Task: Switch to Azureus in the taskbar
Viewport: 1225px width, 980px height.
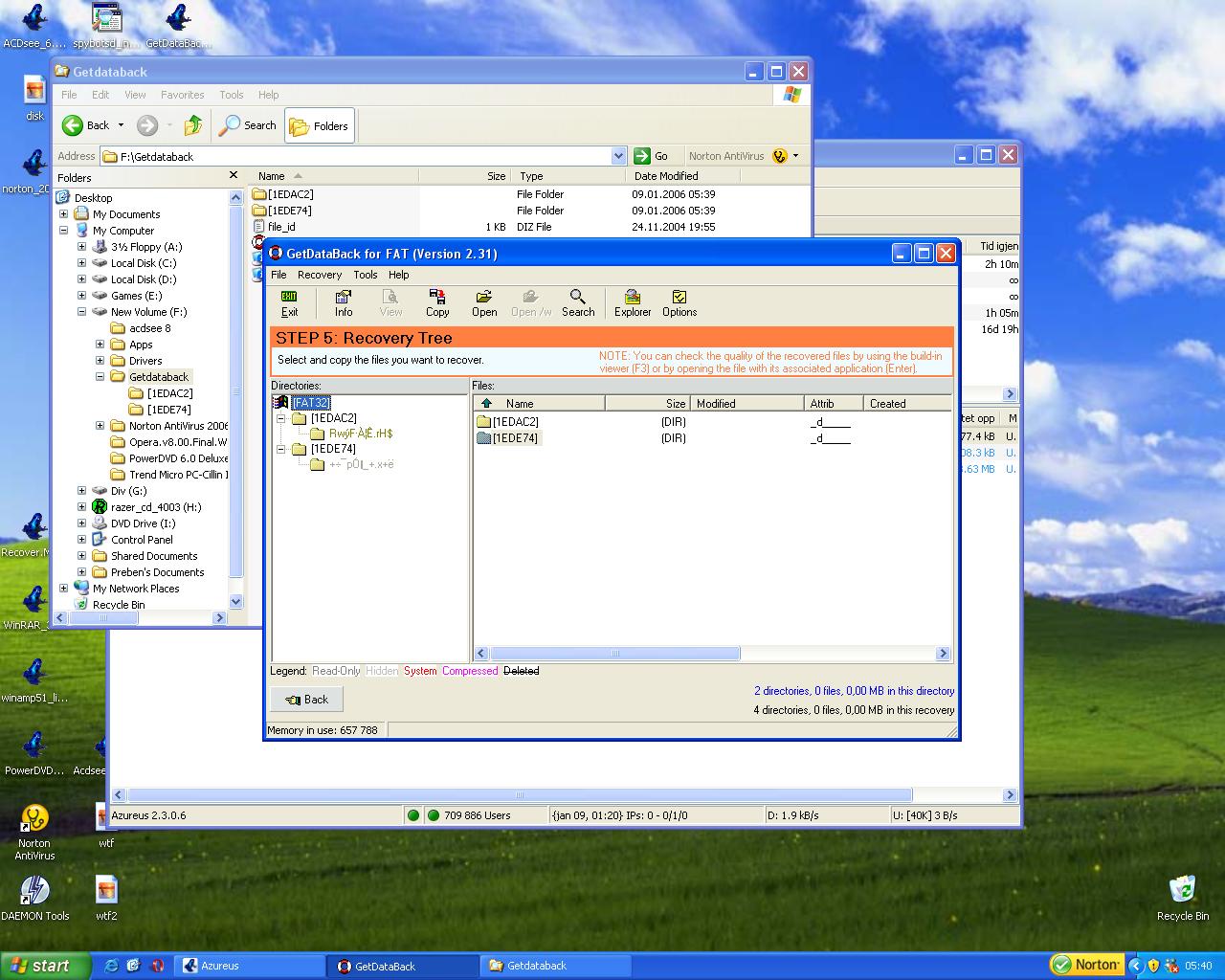Action: point(251,966)
